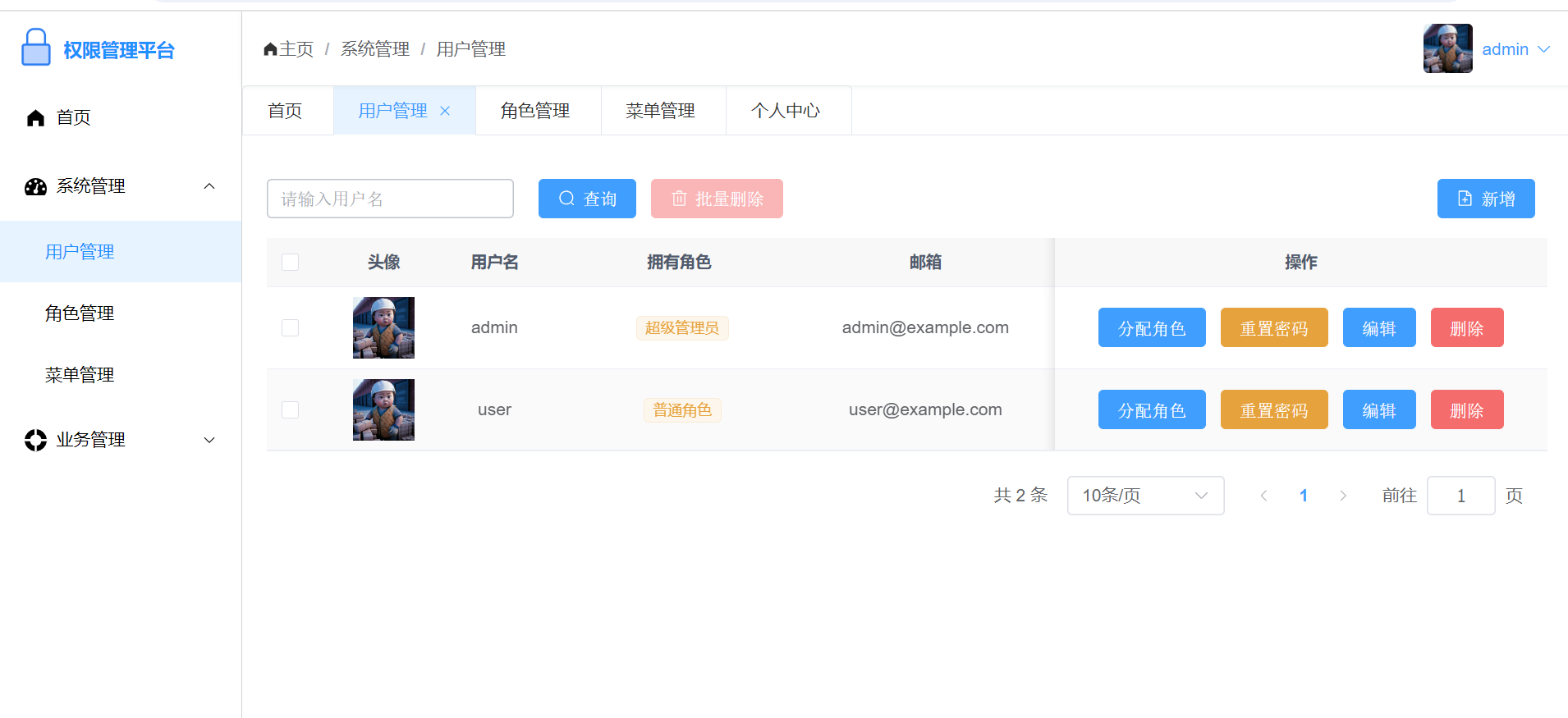The height and width of the screenshot is (718, 1568).
Task: Click the previous page arrow
Action: 1263,496
